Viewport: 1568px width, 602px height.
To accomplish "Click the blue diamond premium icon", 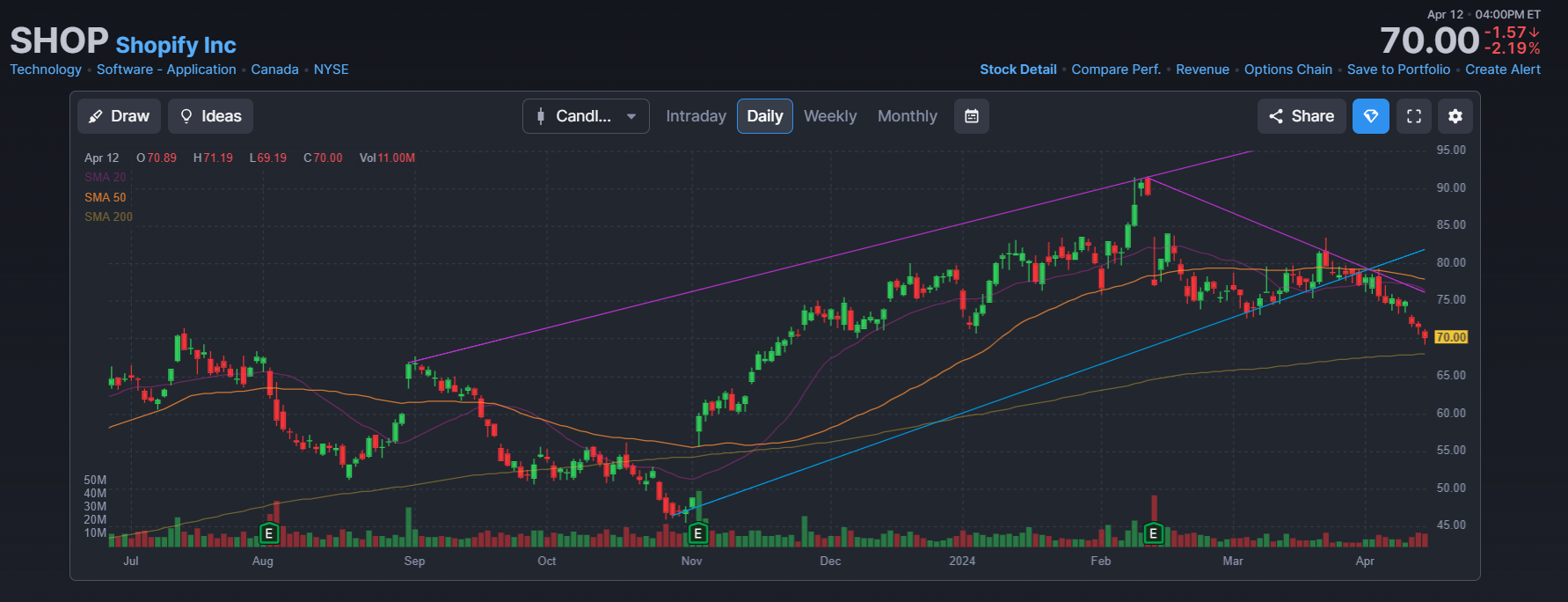I will point(1371,116).
